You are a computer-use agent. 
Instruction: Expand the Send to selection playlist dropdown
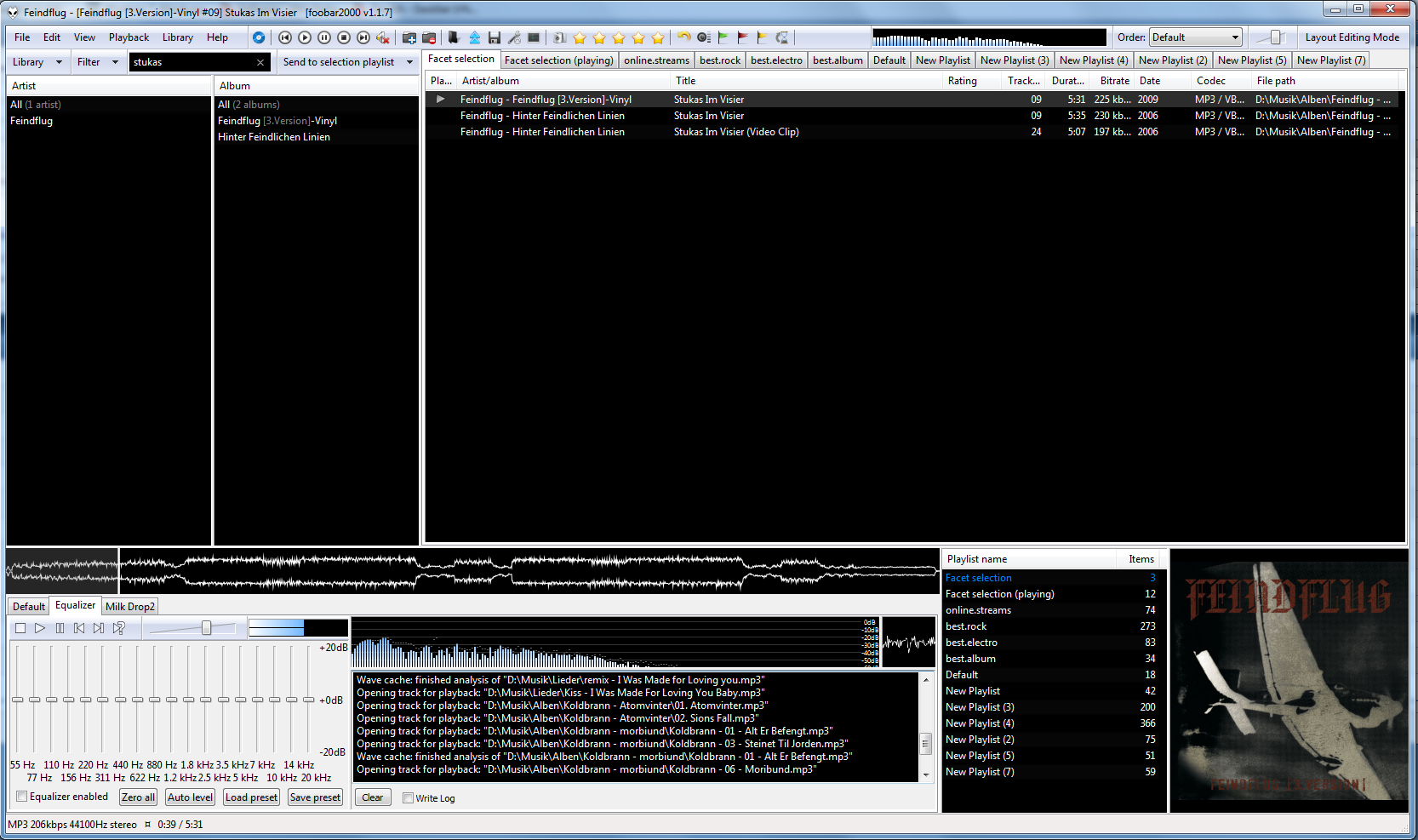pos(409,62)
